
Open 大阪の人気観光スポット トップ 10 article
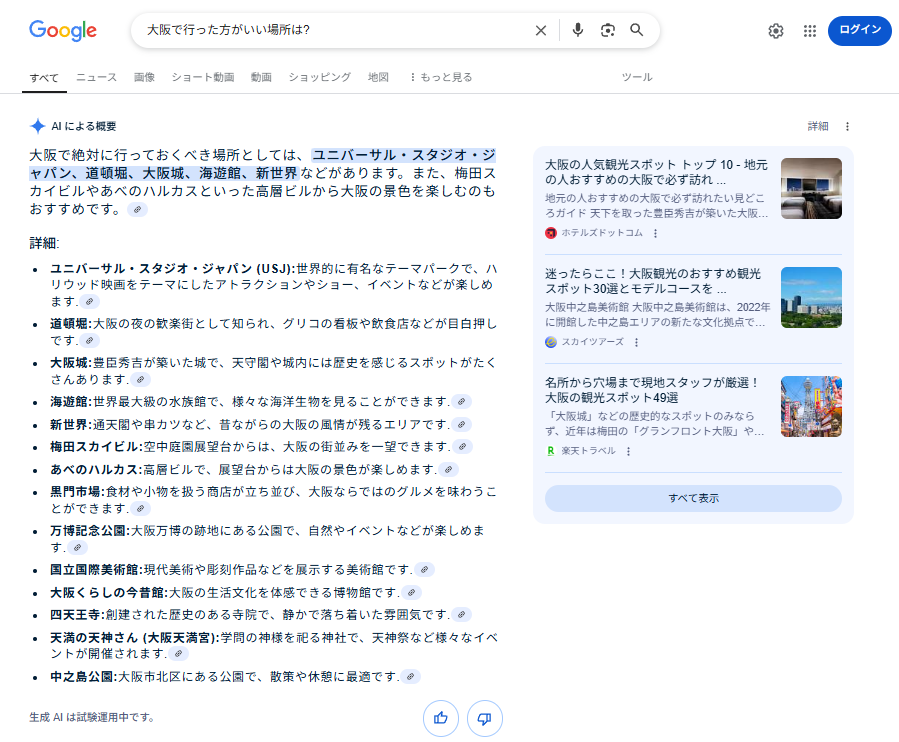pyautogui.click(x=656, y=172)
